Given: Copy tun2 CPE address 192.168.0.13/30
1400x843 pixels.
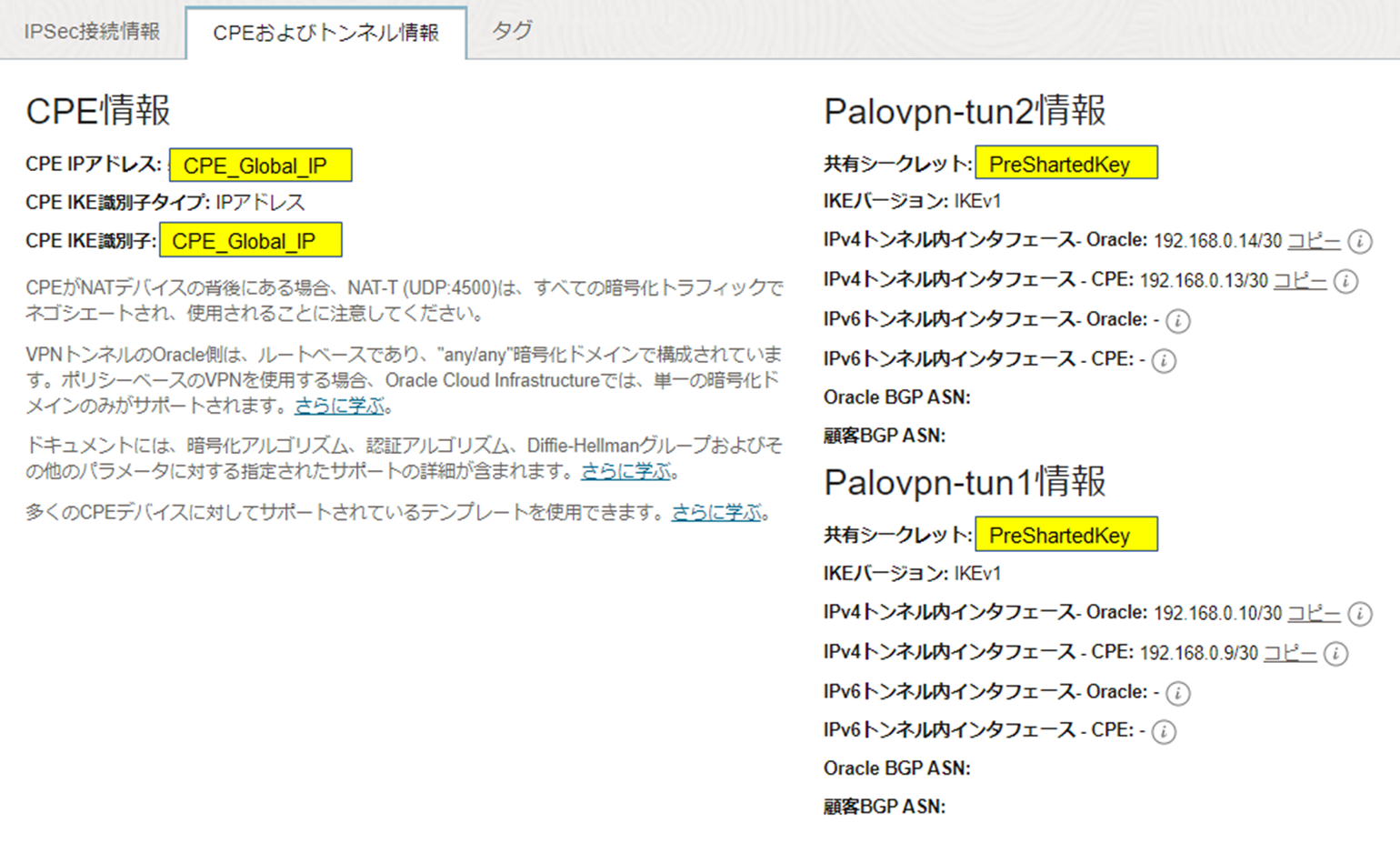Looking at the screenshot, I should 1300,281.
